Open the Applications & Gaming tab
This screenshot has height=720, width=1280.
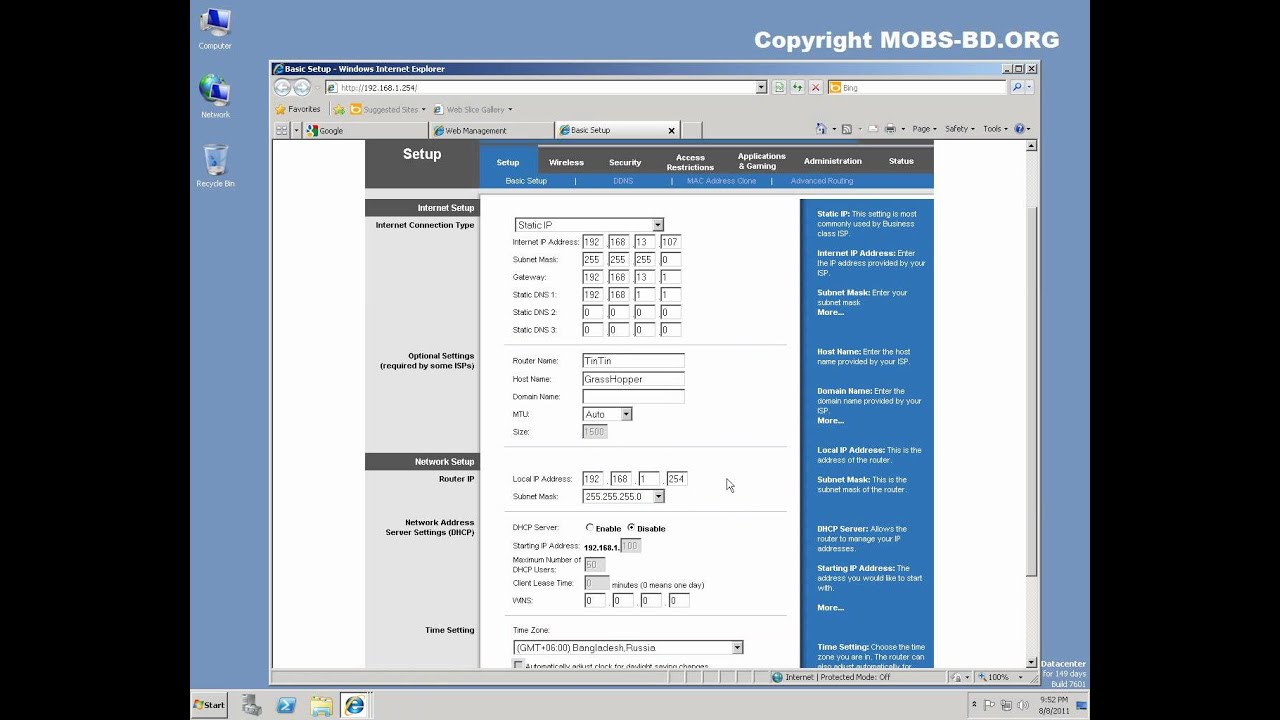click(761, 160)
